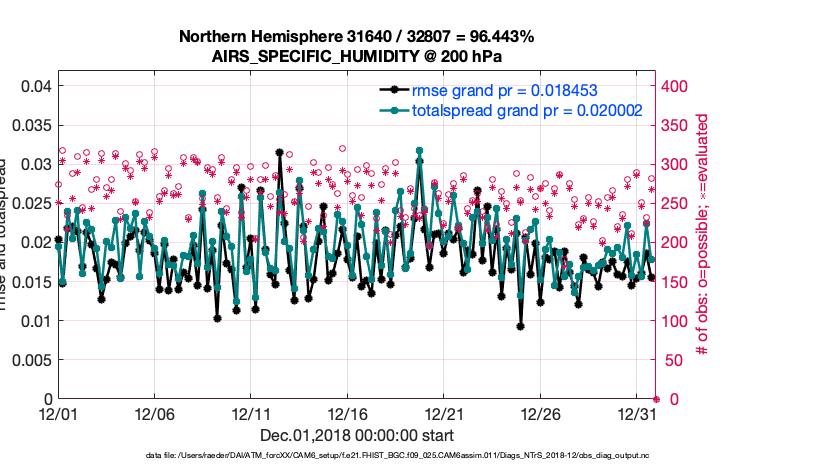Viewport: 830px width, 470px height.
Task: Click the lowest rmse point near 12/25
Action: (x=521, y=326)
